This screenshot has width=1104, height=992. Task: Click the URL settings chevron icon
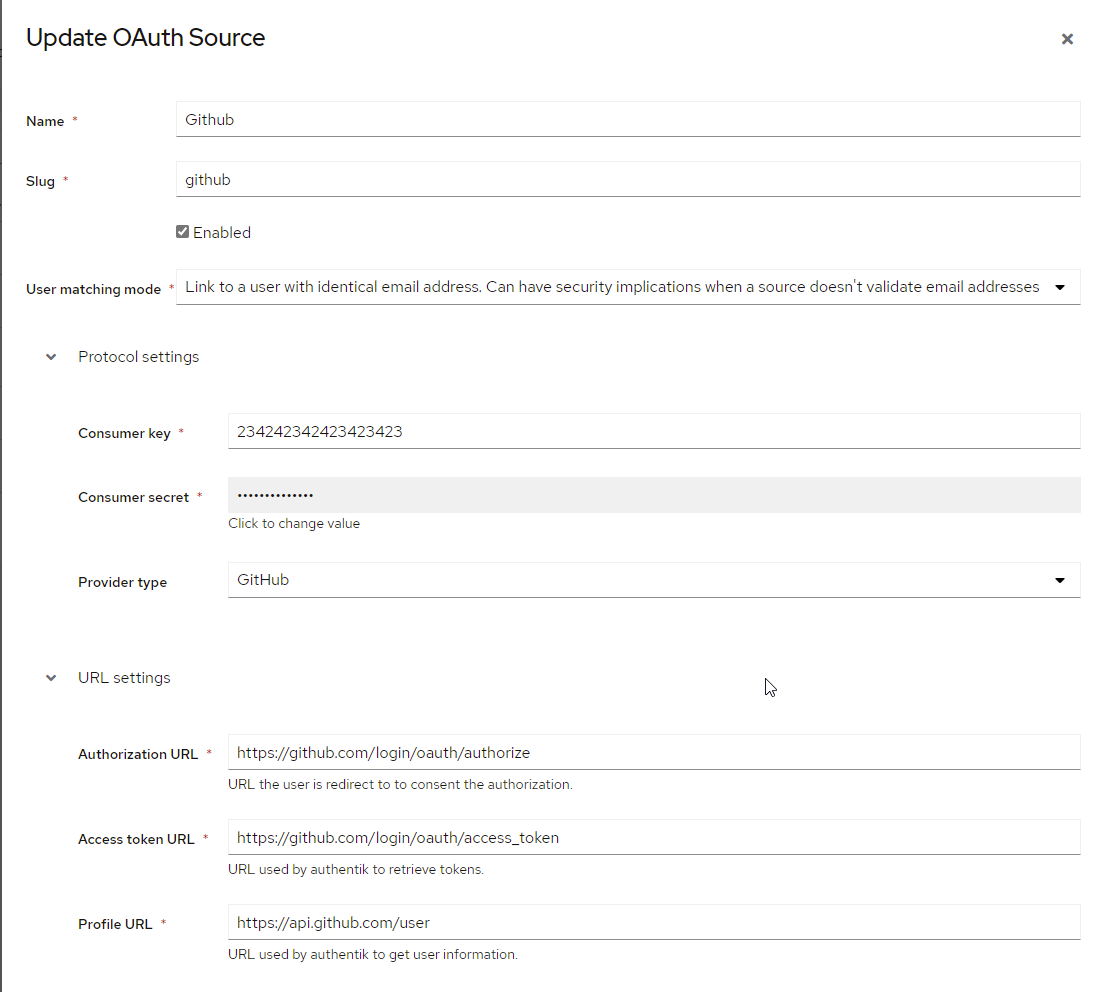(x=50, y=678)
